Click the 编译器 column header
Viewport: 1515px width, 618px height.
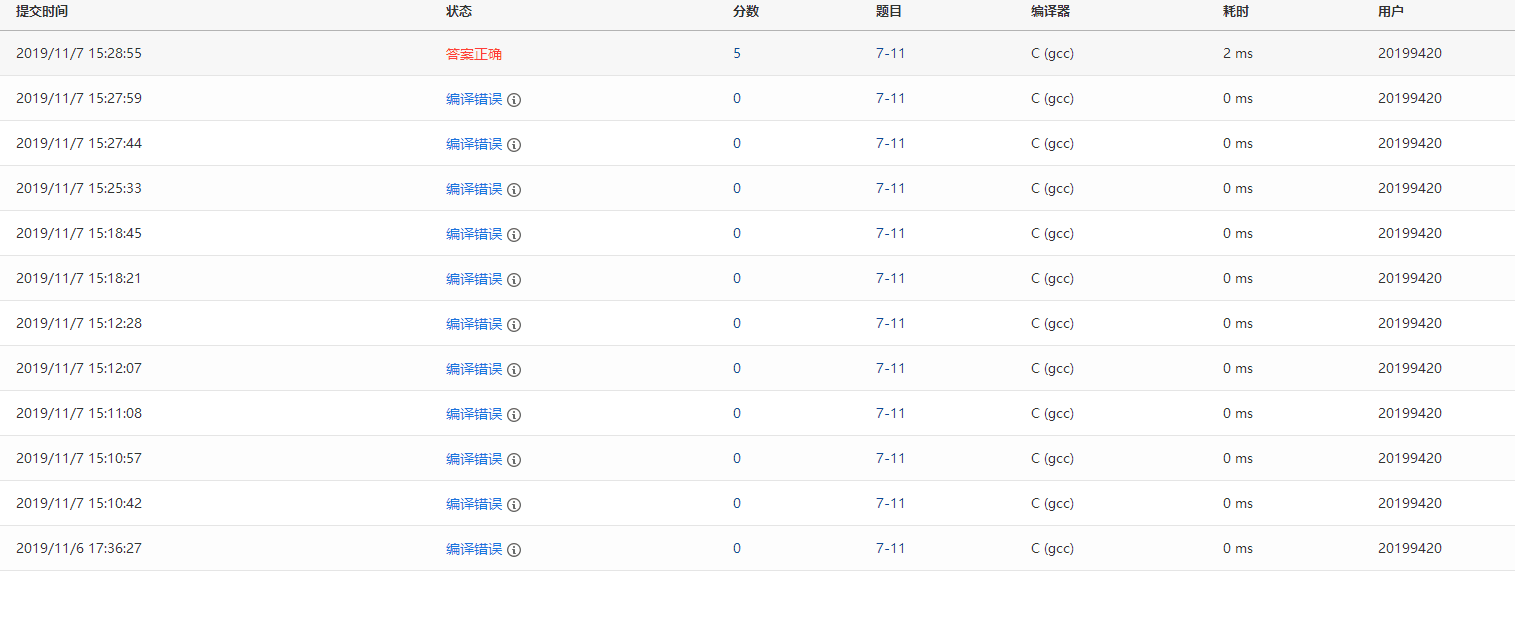click(x=1051, y=11)
